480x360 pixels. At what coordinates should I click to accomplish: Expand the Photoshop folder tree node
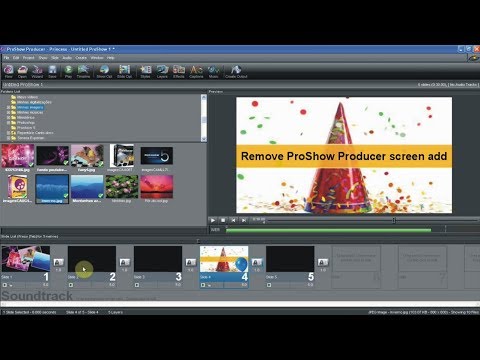[8, 123]
